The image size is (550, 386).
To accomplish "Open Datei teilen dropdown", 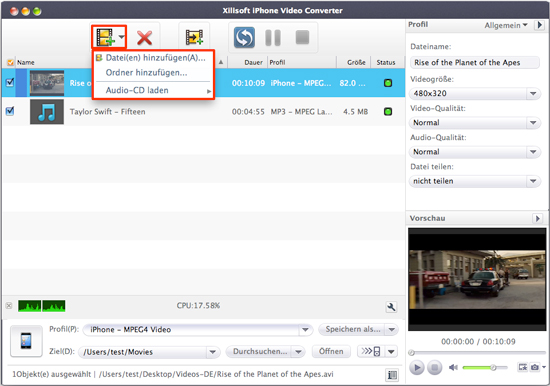I will [x=474, y=181].
